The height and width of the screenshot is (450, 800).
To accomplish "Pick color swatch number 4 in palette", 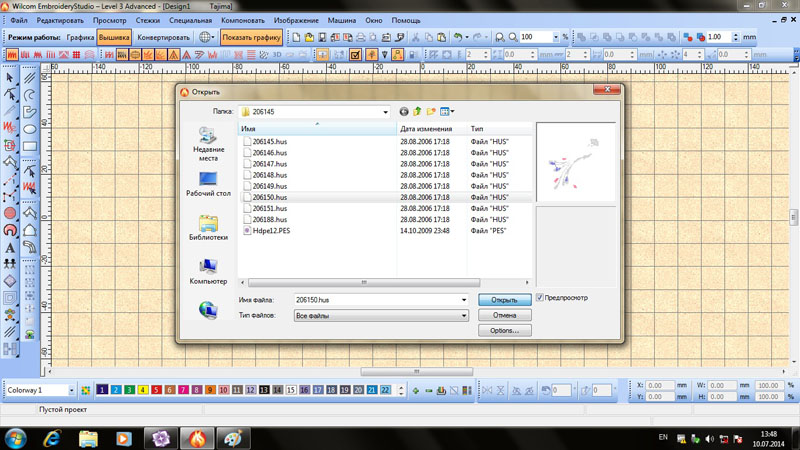I will tap(143, 390).
